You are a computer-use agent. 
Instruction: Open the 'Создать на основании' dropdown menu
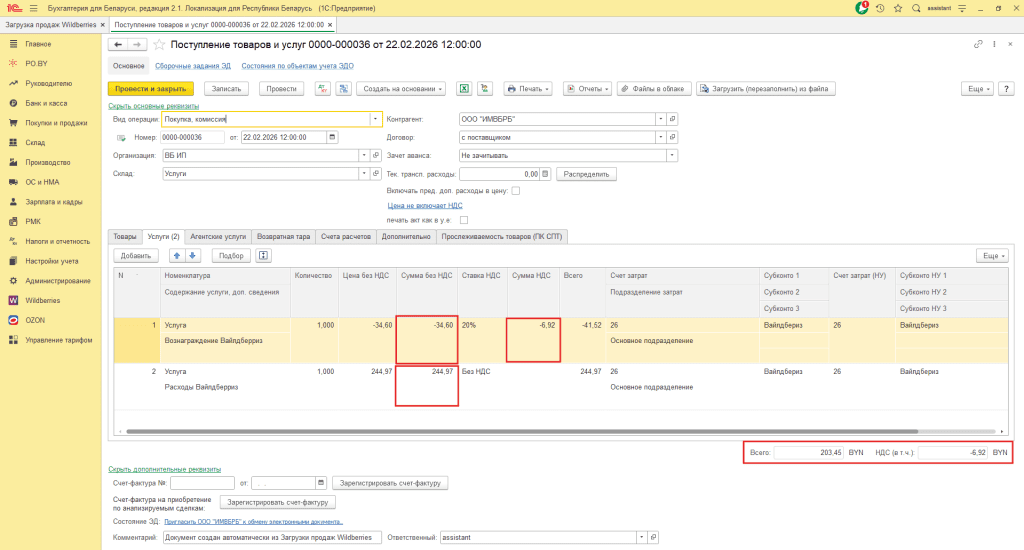click(401, 88)
